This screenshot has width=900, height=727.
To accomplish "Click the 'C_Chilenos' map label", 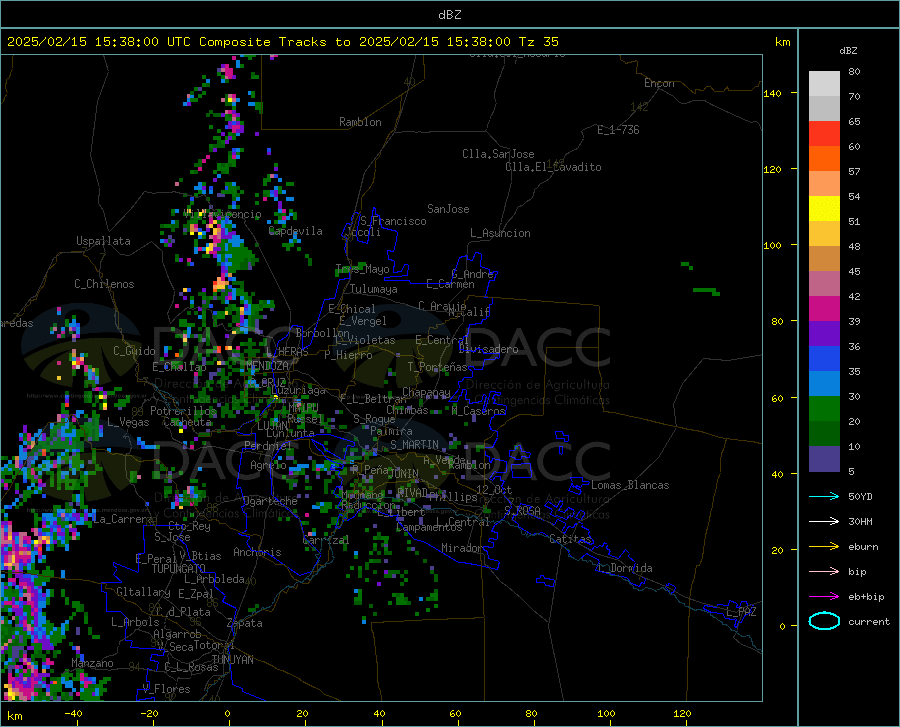I will (104, 284).
